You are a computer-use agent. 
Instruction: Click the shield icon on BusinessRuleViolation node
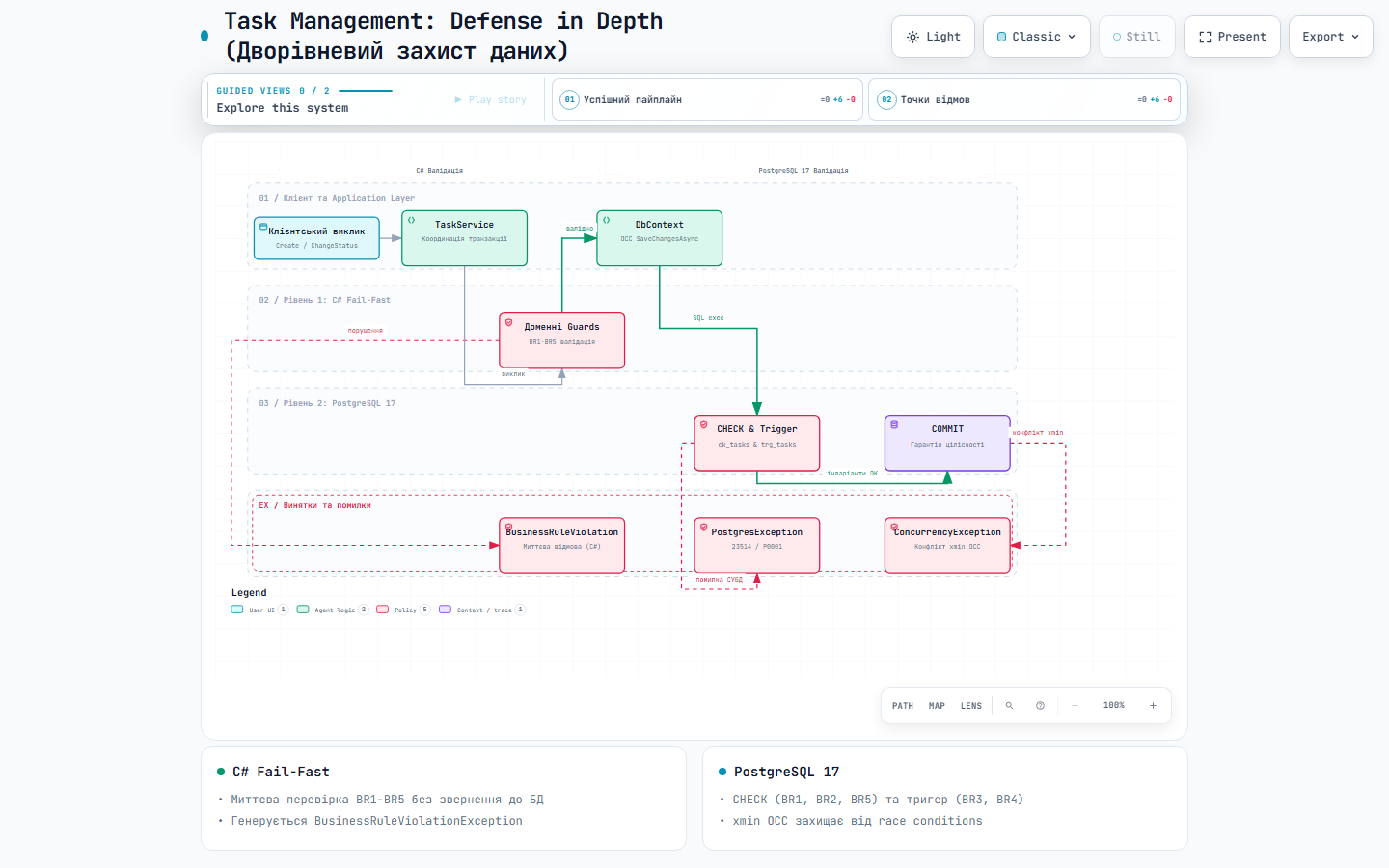click(508, 528)
